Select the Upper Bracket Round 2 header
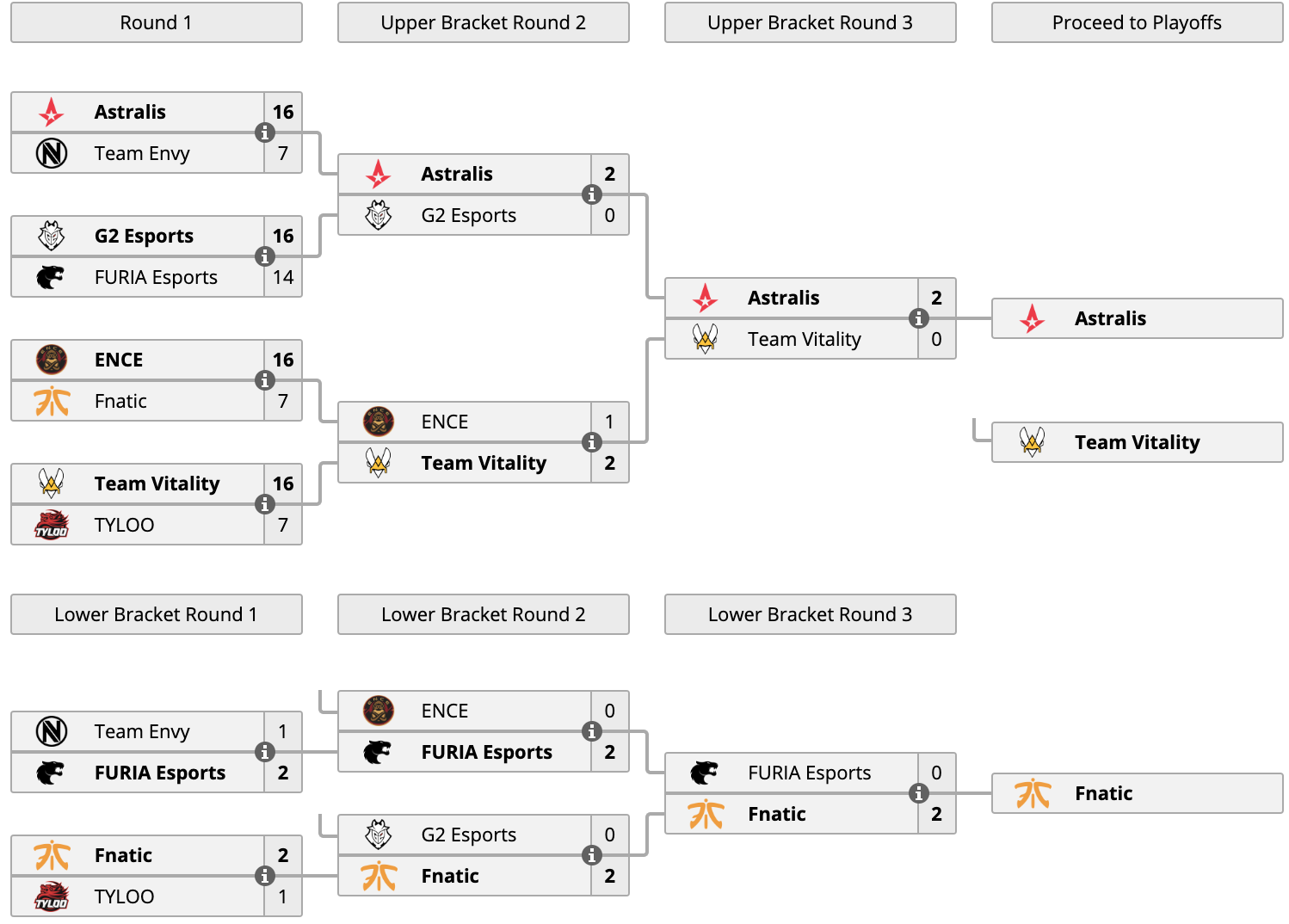 pos(484,22)
